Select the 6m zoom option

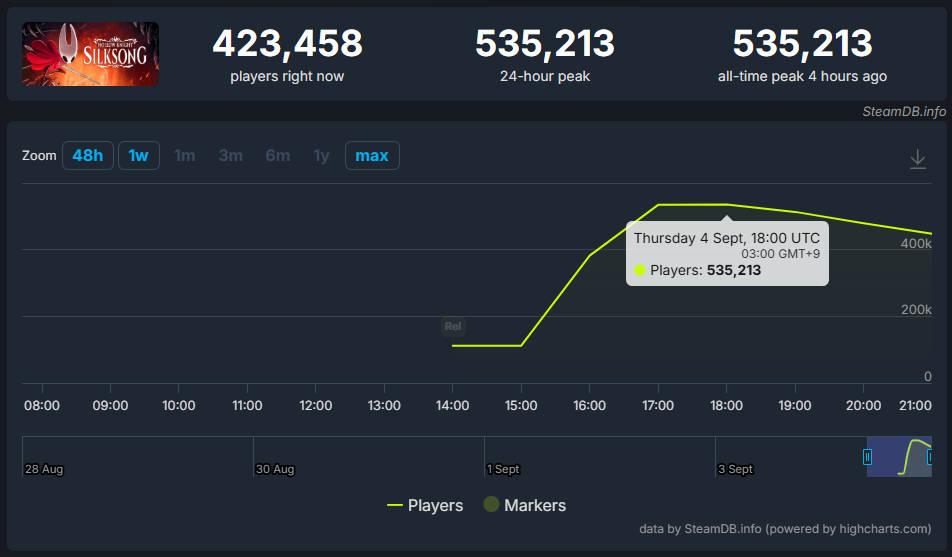click(277, 155)
